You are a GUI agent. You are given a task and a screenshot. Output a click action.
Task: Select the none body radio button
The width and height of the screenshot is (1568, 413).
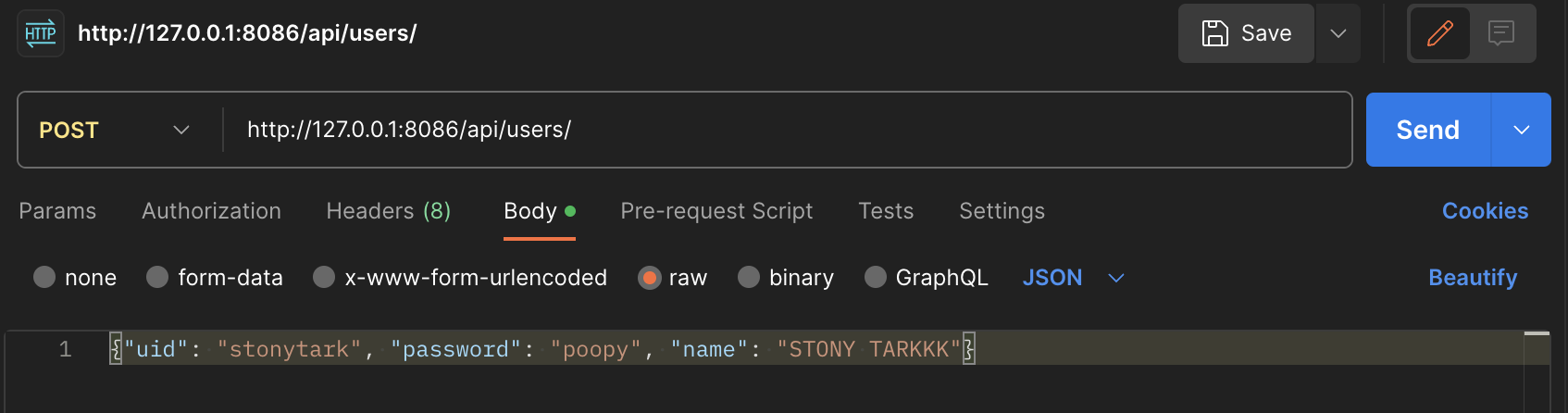pyautogui.click(x=44, y=277)
